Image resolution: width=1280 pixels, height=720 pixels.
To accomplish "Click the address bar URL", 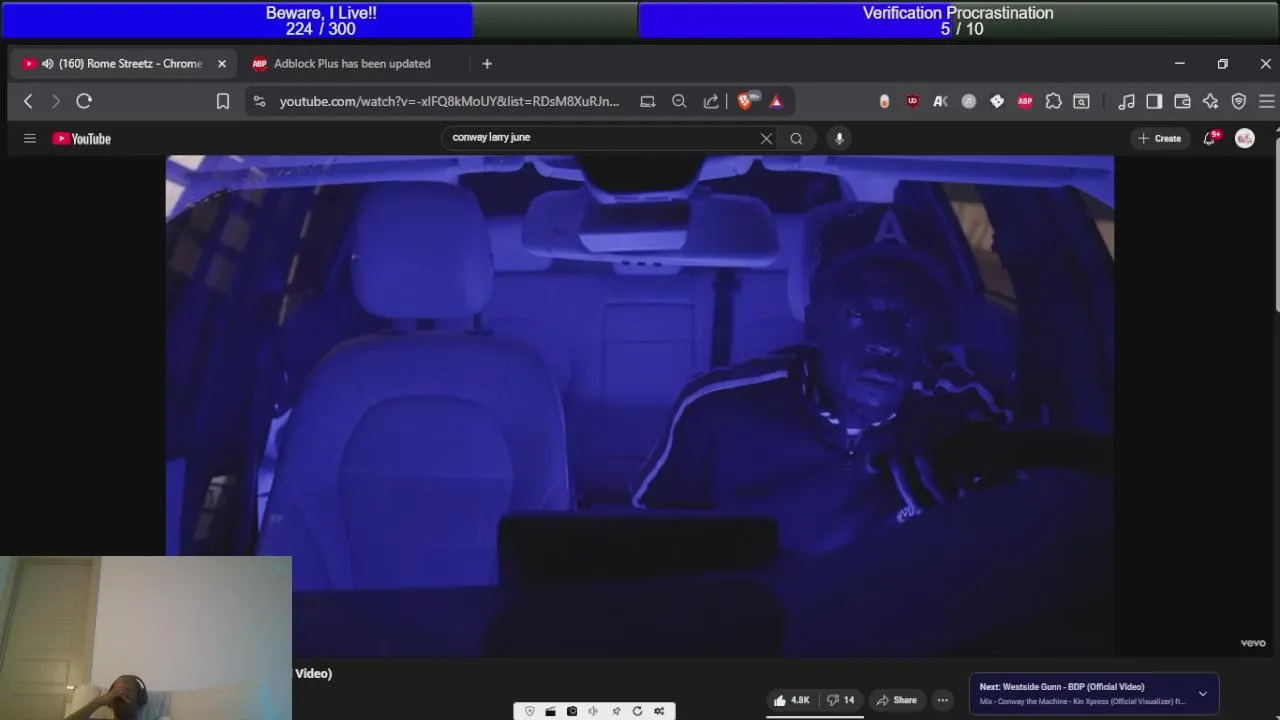I will pyautogui.click(x=449, y=101).
